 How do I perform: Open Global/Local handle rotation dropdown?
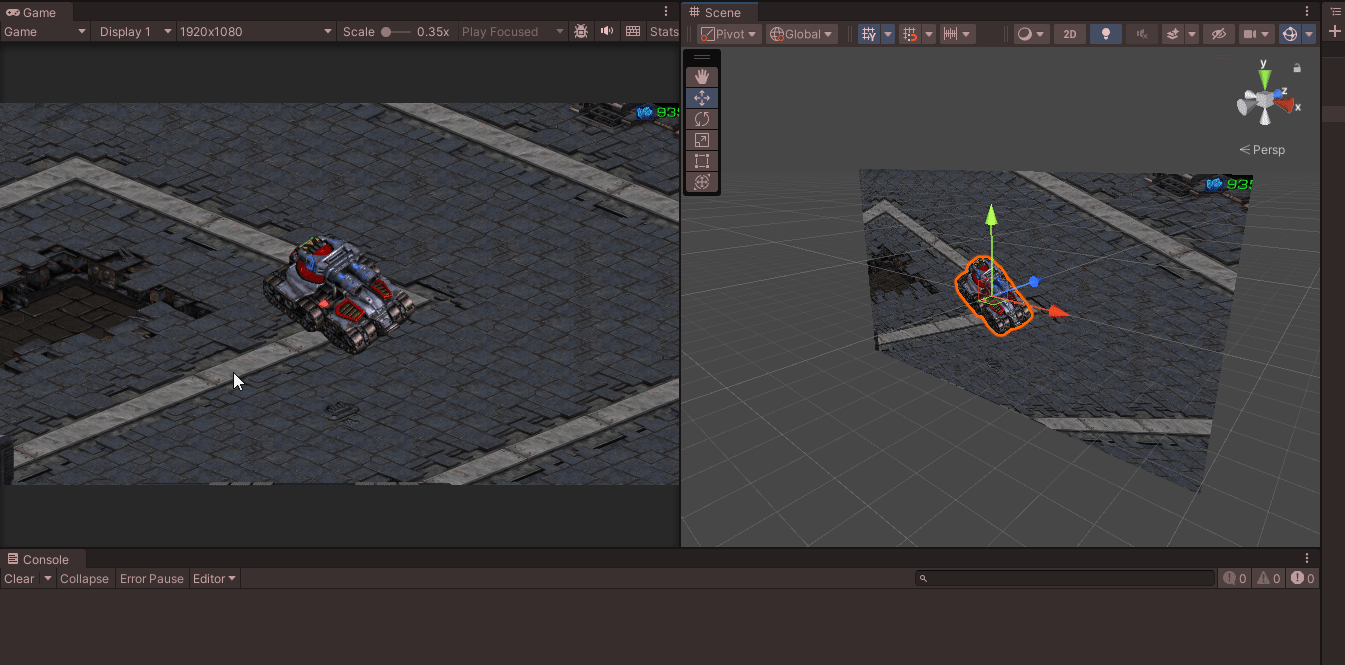click(801, 34)
